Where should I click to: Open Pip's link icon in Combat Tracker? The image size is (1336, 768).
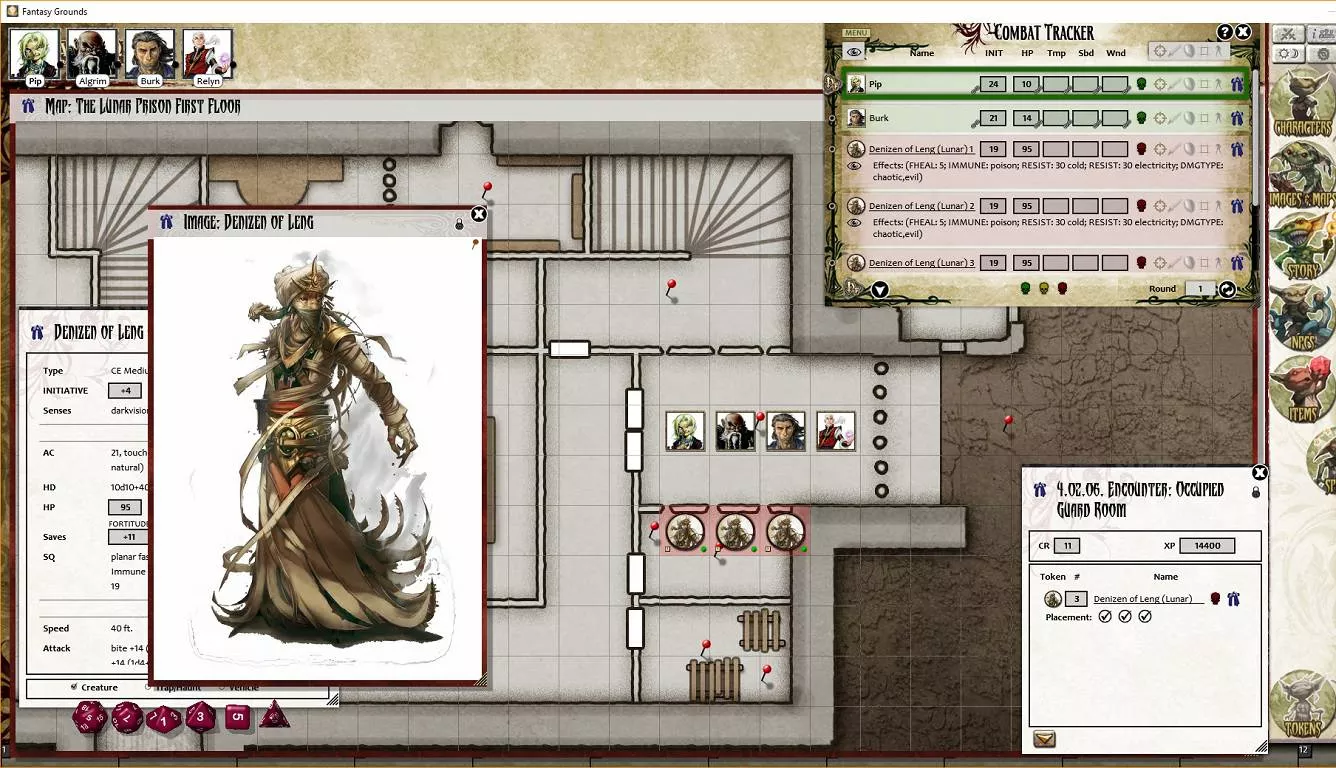[1237, 85]
